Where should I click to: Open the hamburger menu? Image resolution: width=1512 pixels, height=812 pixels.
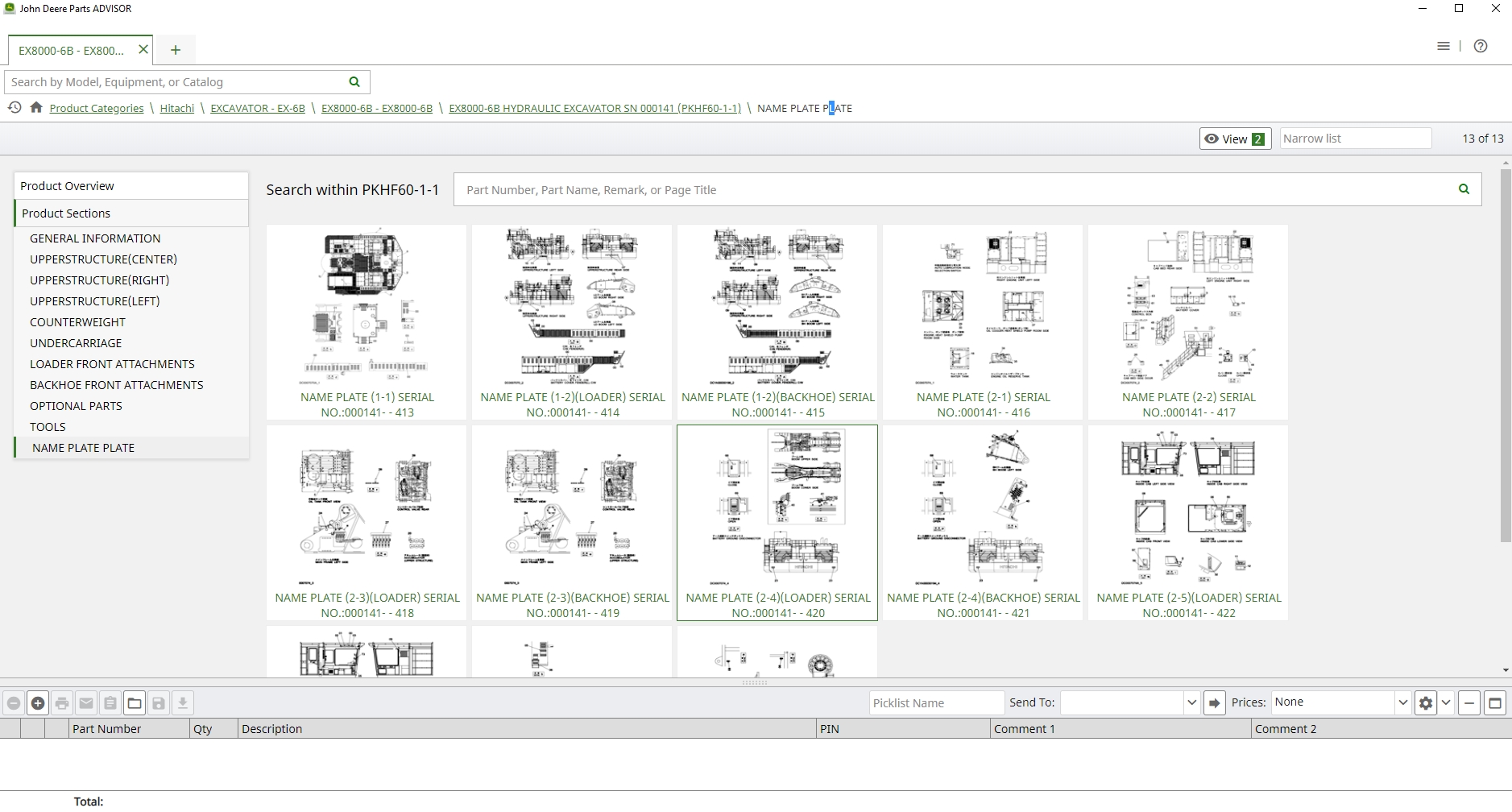tap(1444, 46)
